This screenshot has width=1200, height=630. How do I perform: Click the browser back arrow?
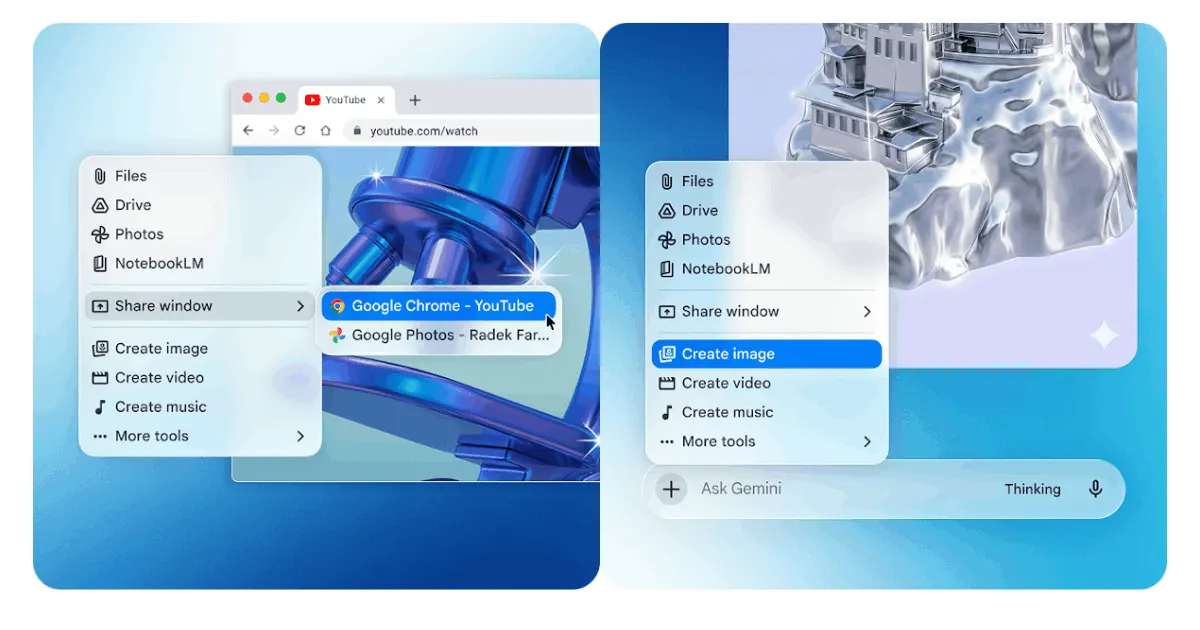[249, 131]
